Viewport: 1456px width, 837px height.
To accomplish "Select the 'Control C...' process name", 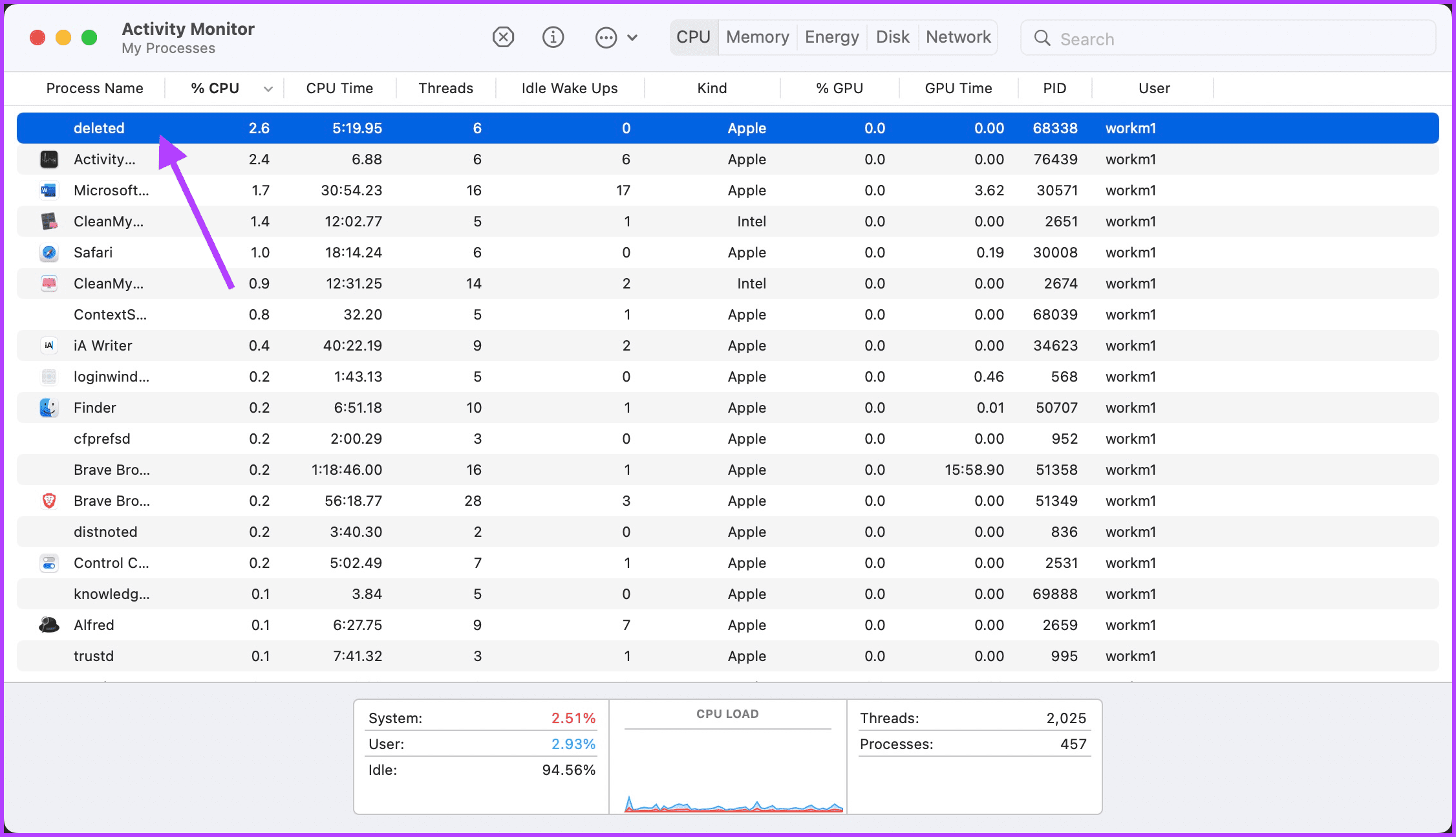I will [111, 563].
